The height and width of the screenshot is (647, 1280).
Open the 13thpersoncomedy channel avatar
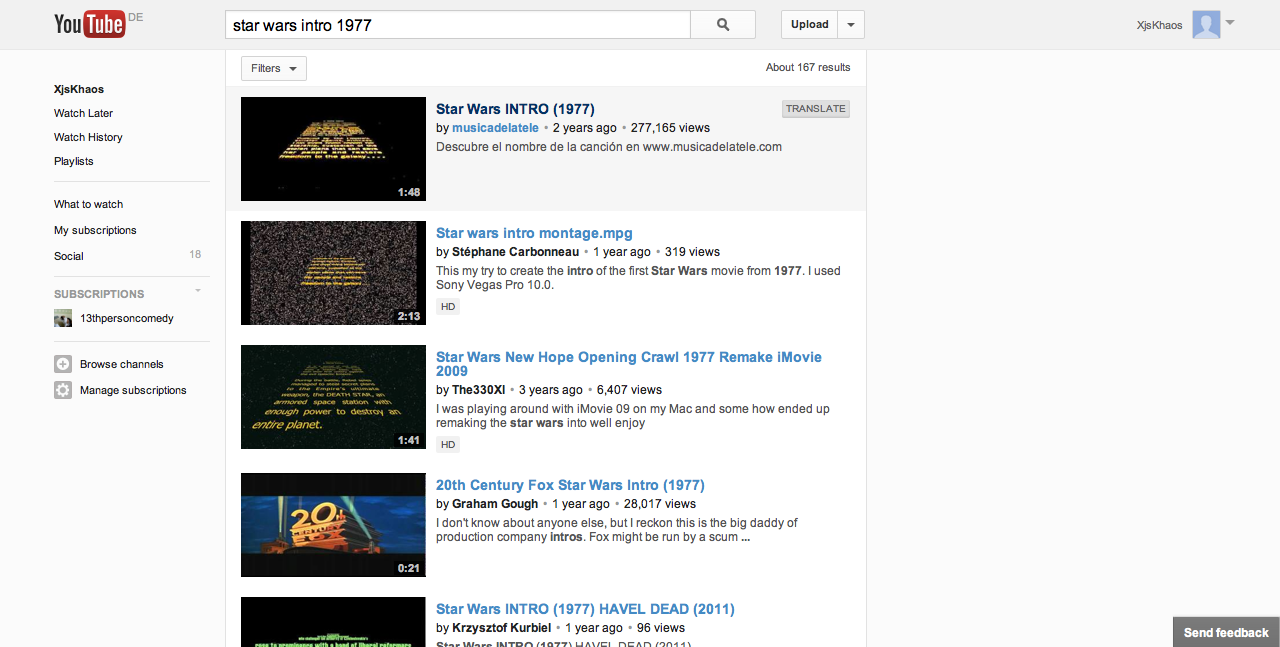63,318
